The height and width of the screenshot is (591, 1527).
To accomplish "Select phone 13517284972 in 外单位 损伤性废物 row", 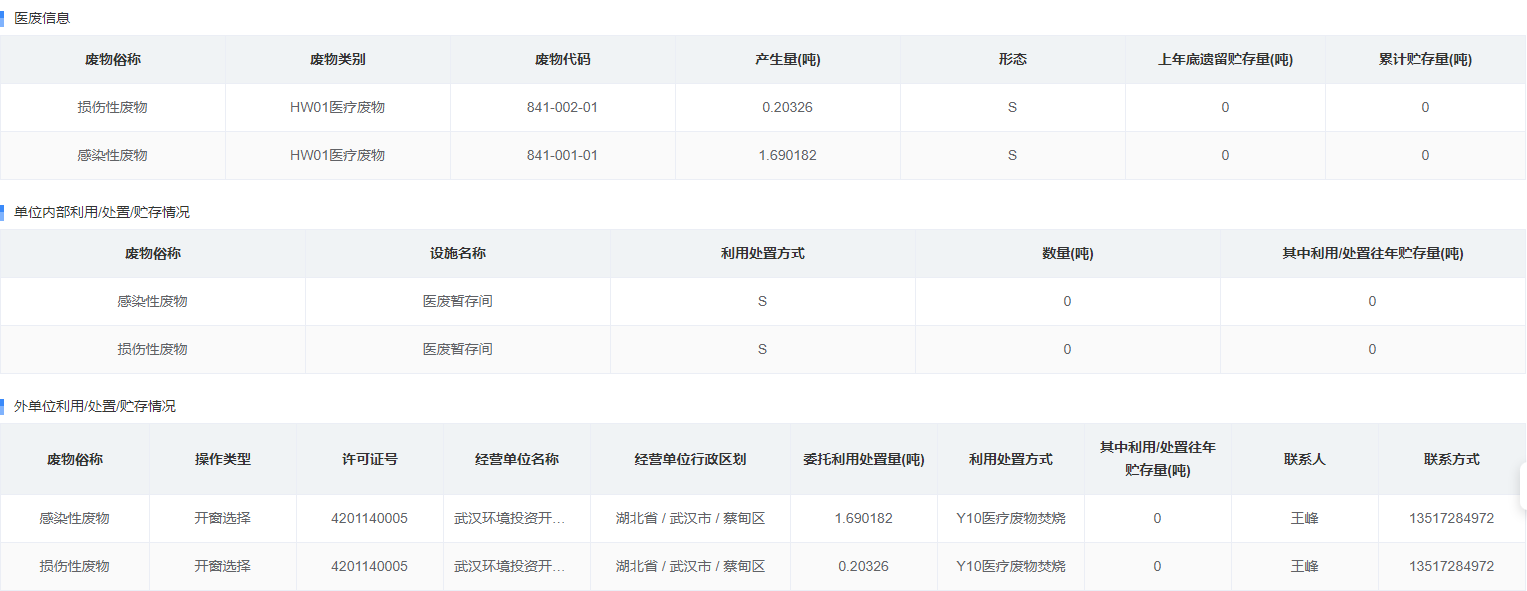I will [1451, 566].
